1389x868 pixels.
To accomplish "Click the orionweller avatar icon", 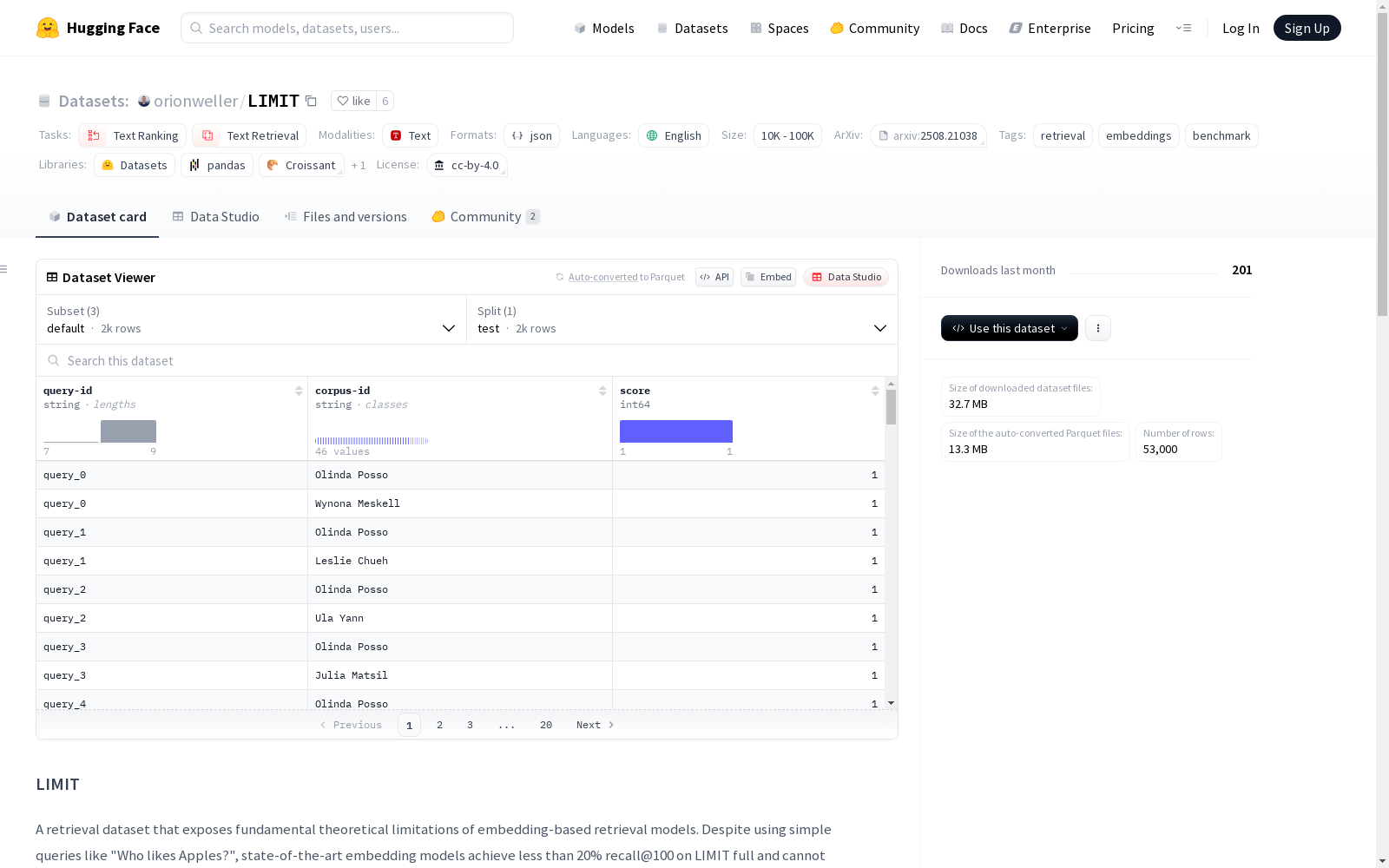I will tap(144, 101).
